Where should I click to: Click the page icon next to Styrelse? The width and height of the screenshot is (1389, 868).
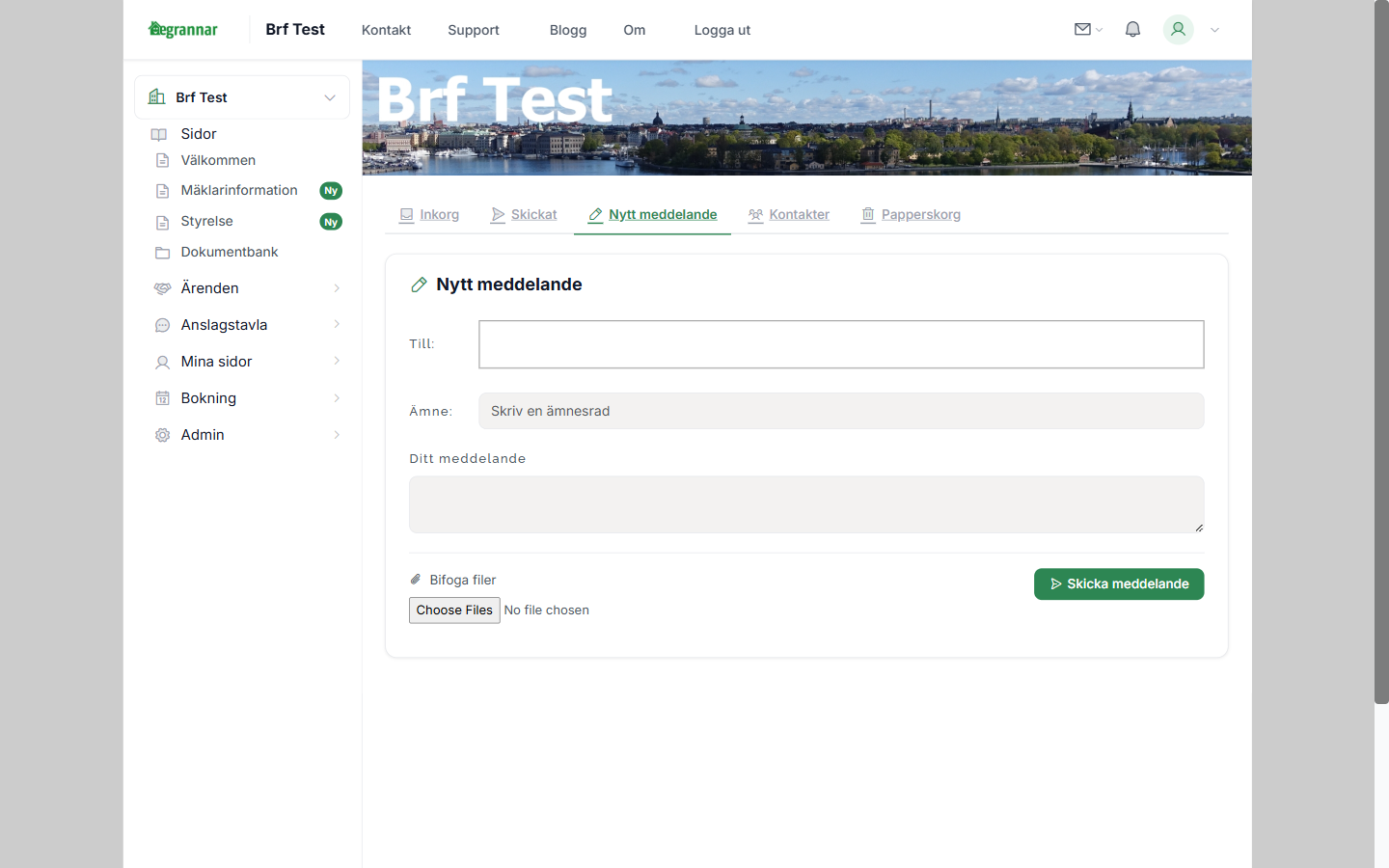(162, 222)
